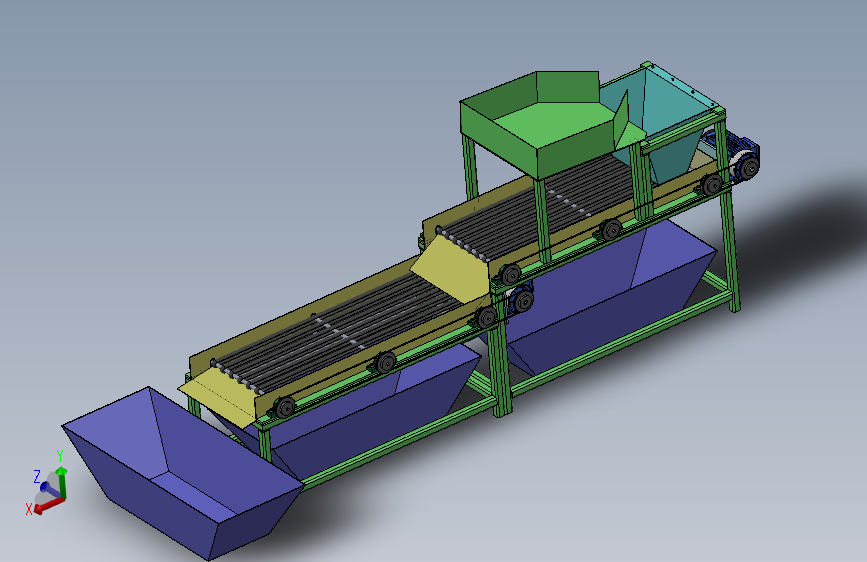Select the yellow discharge chute at the lower conveyor end
Screen dimensions: 867x562
click(x=220, y=397)
